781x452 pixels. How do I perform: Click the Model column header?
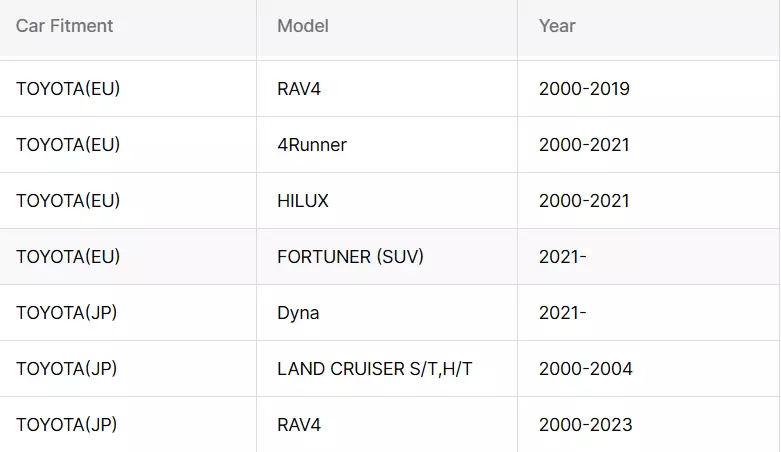point(303,26)
